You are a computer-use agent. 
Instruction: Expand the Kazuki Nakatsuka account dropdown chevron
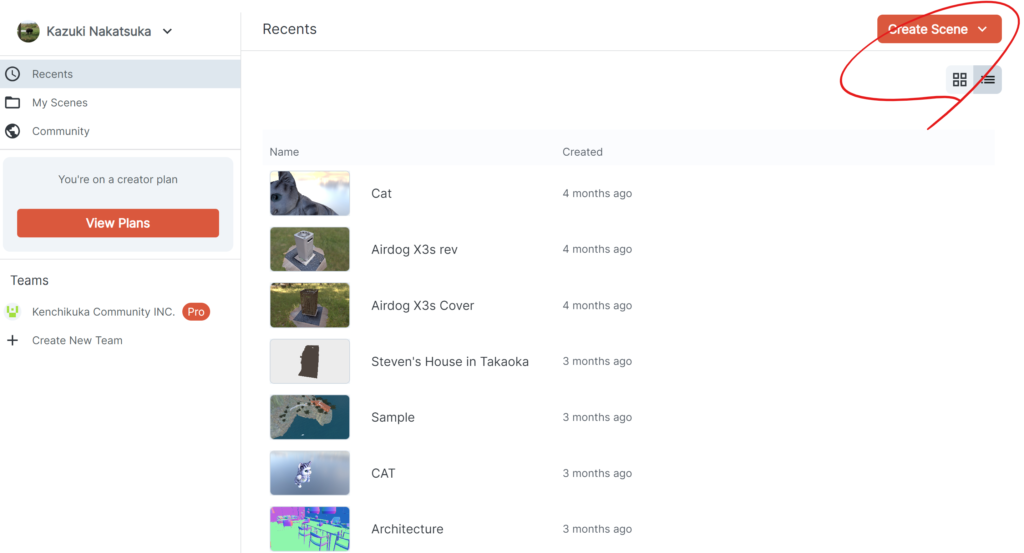[x=167, y=31]
